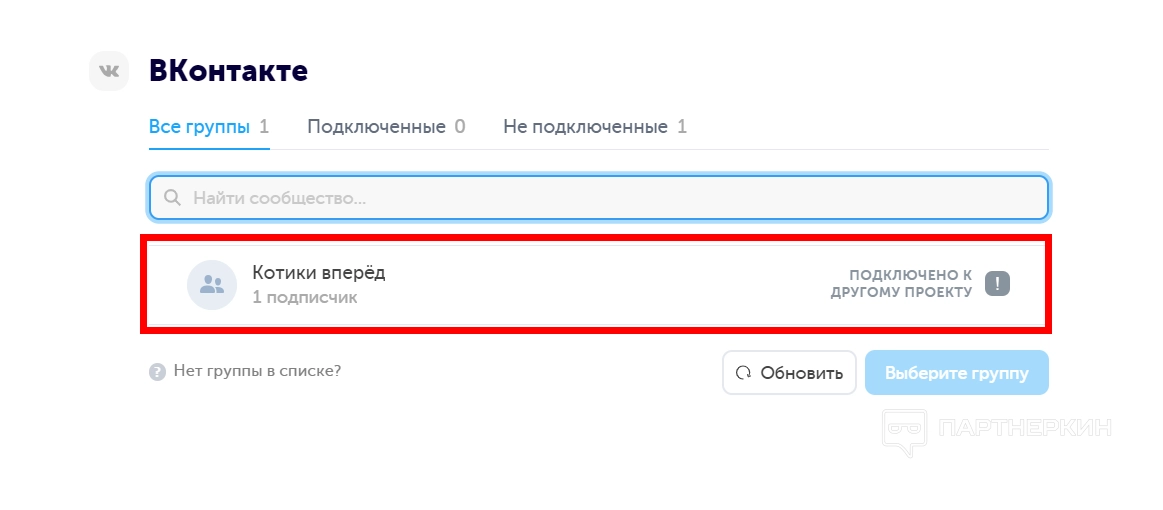The height and width of the screenshot is (510, 1163).
Task: Click the ВКонтакте heading
Action: tap(228, 71)
